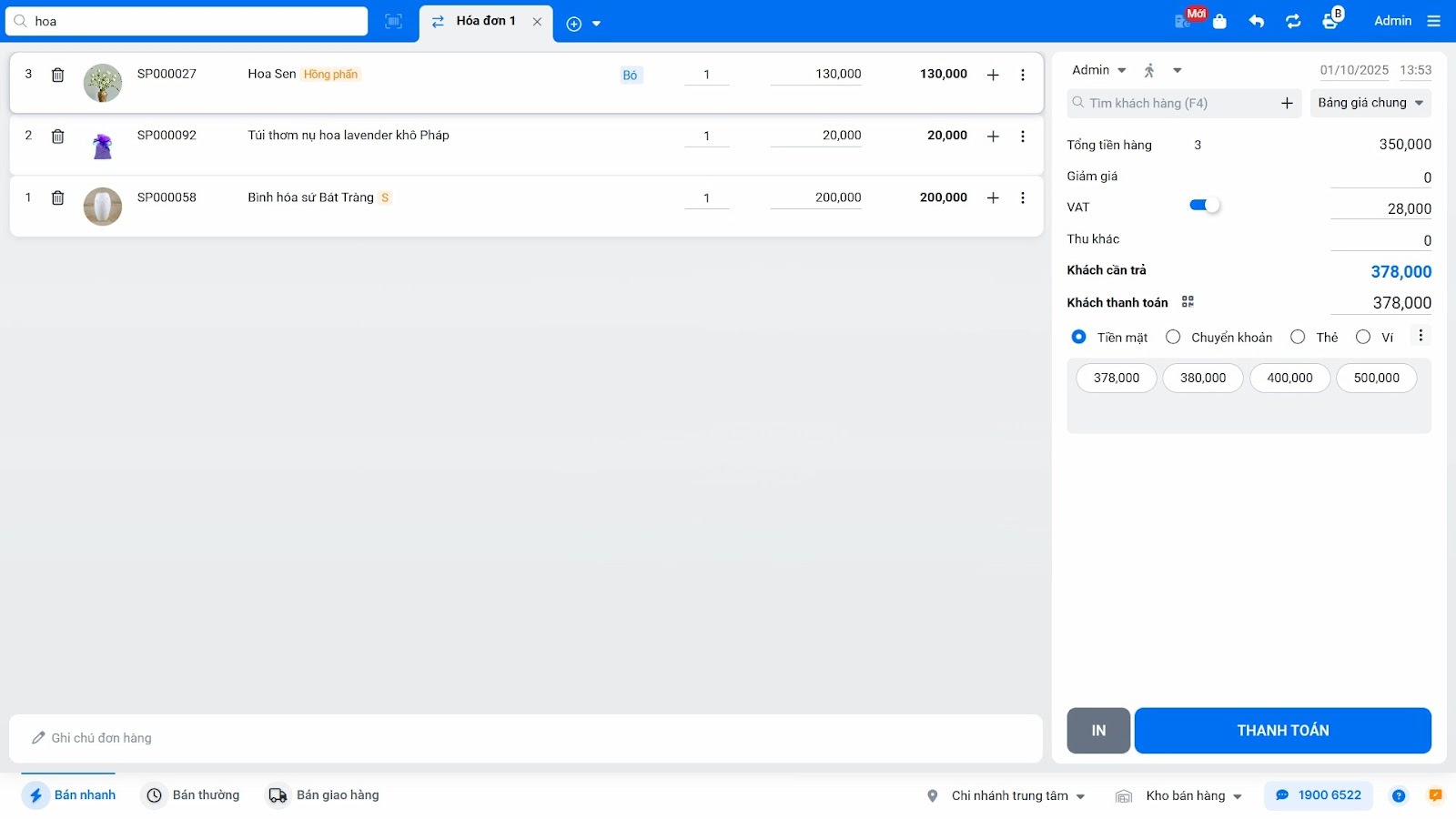
Task: Open the shopping bag orders icon
Action: 1220,22
